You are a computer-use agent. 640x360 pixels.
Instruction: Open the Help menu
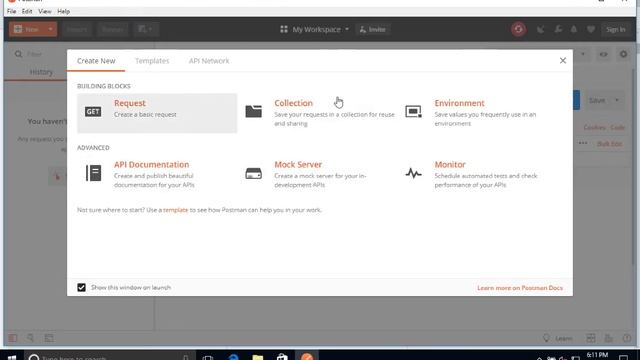point(63,11)
